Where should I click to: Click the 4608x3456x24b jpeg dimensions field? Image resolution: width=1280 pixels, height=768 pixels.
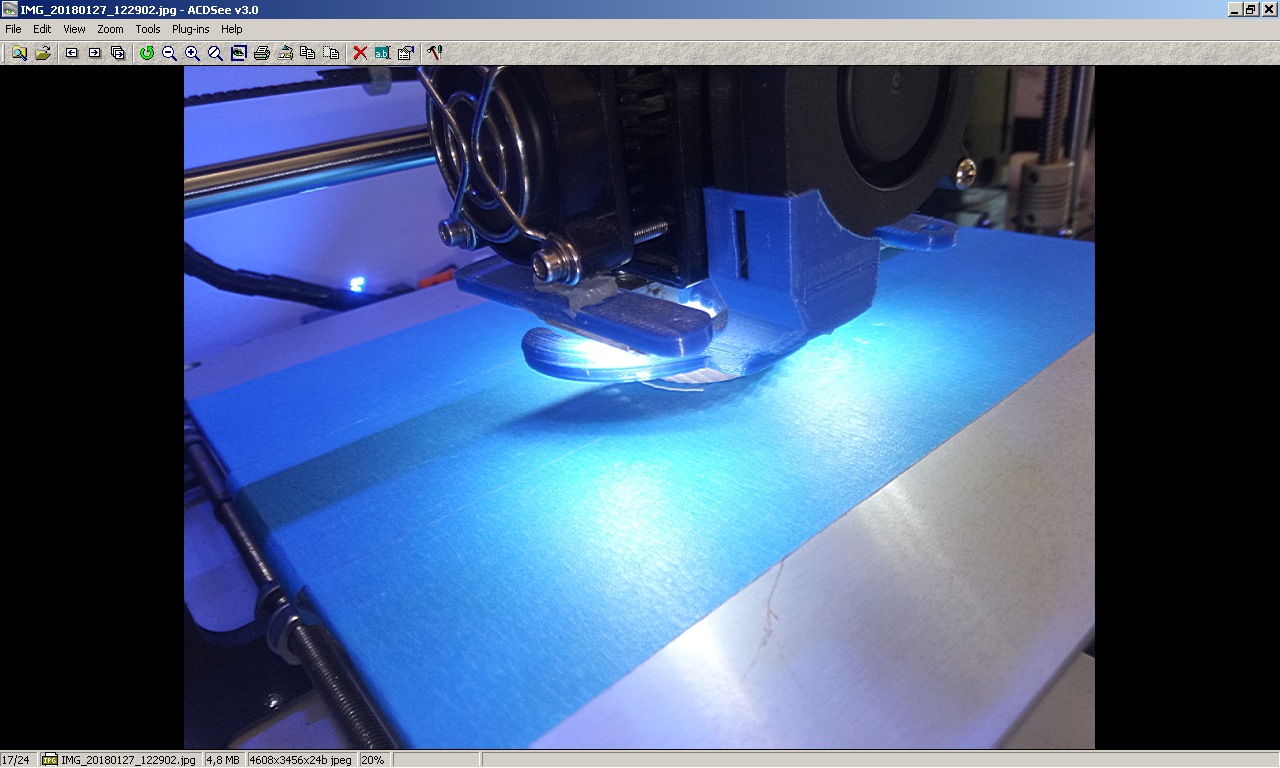(x=302, y=760)
